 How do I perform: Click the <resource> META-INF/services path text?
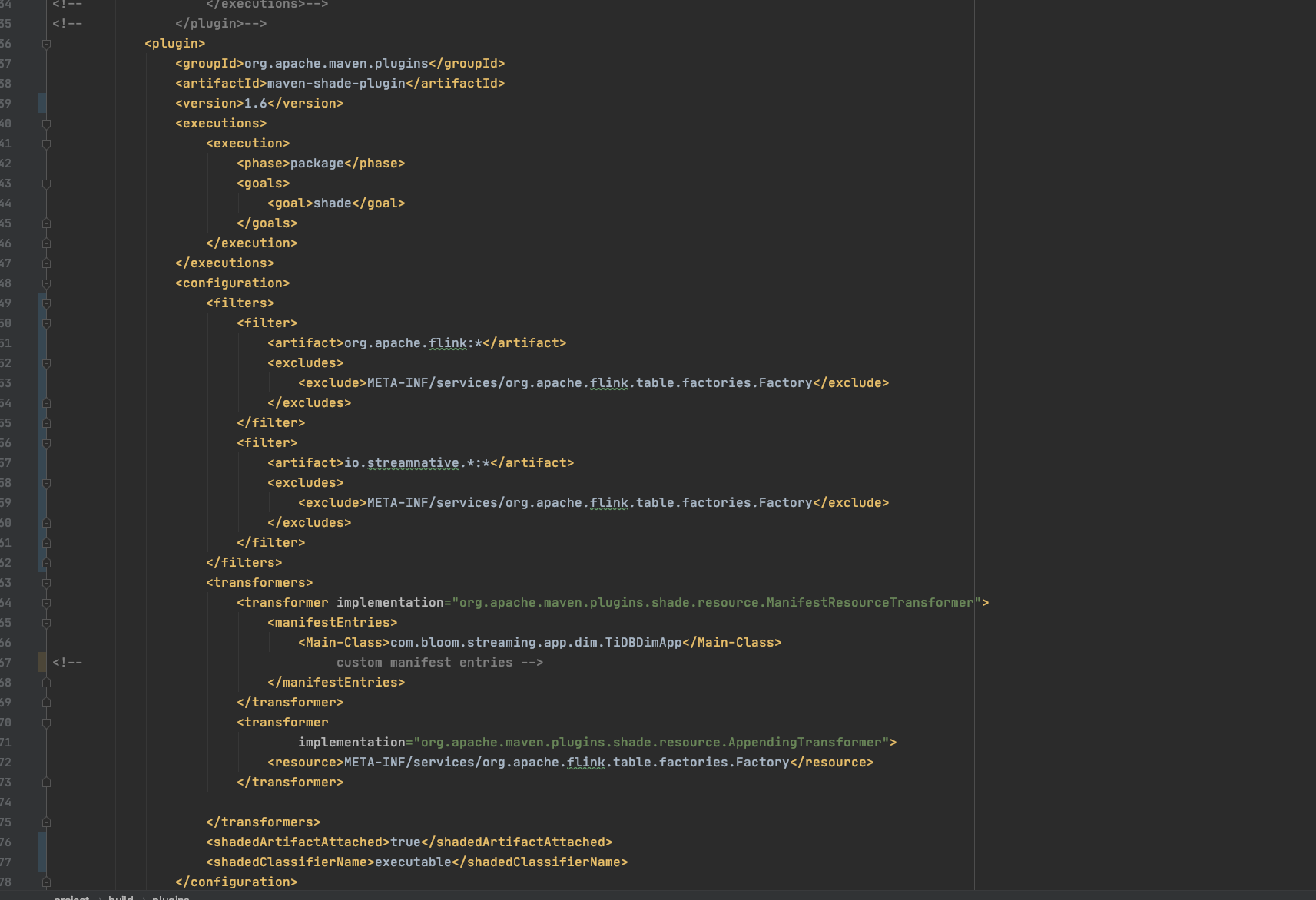coord(567,762)
